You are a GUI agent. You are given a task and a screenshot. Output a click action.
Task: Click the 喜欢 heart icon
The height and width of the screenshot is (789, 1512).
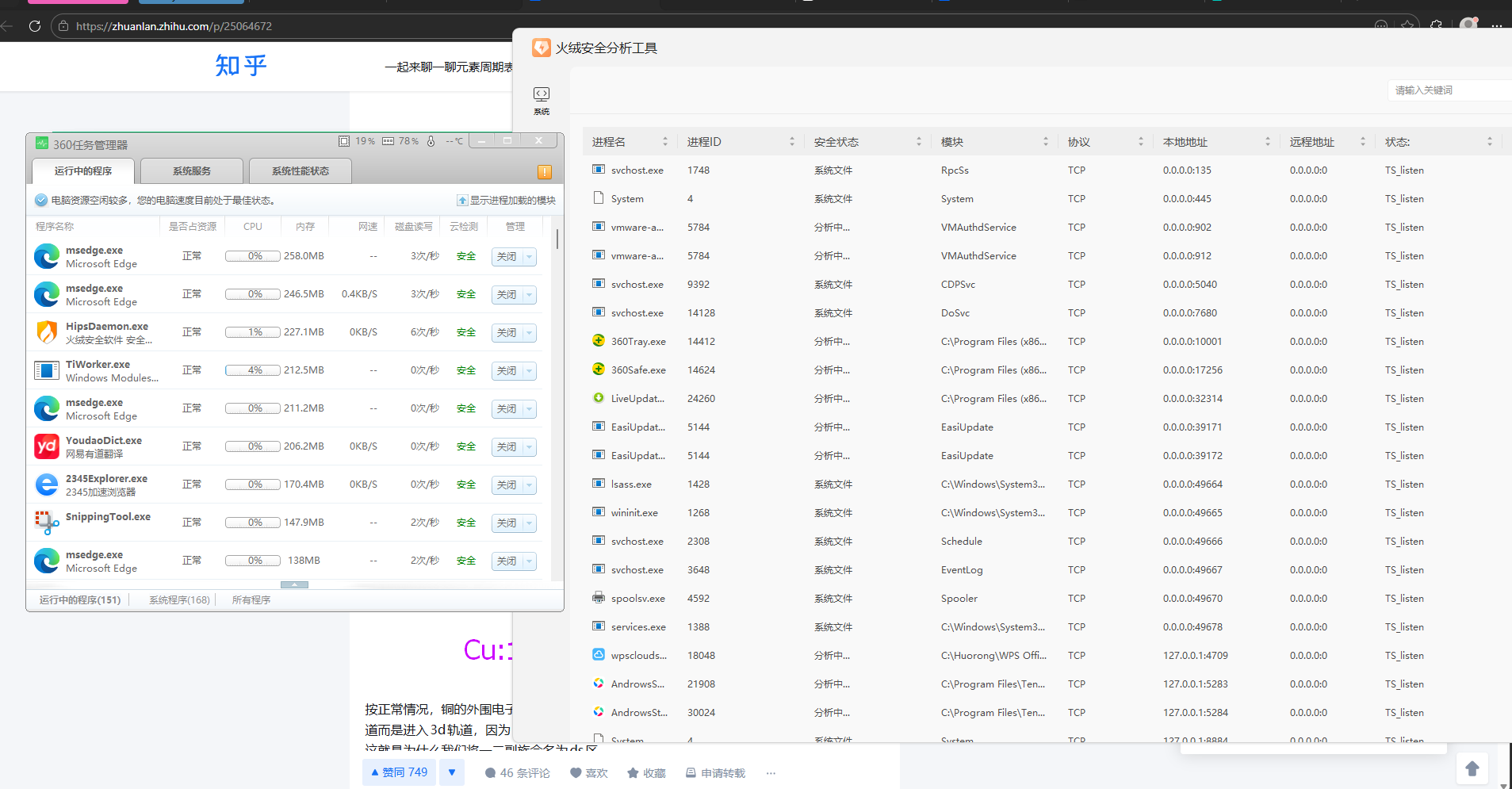pos(576,773)
